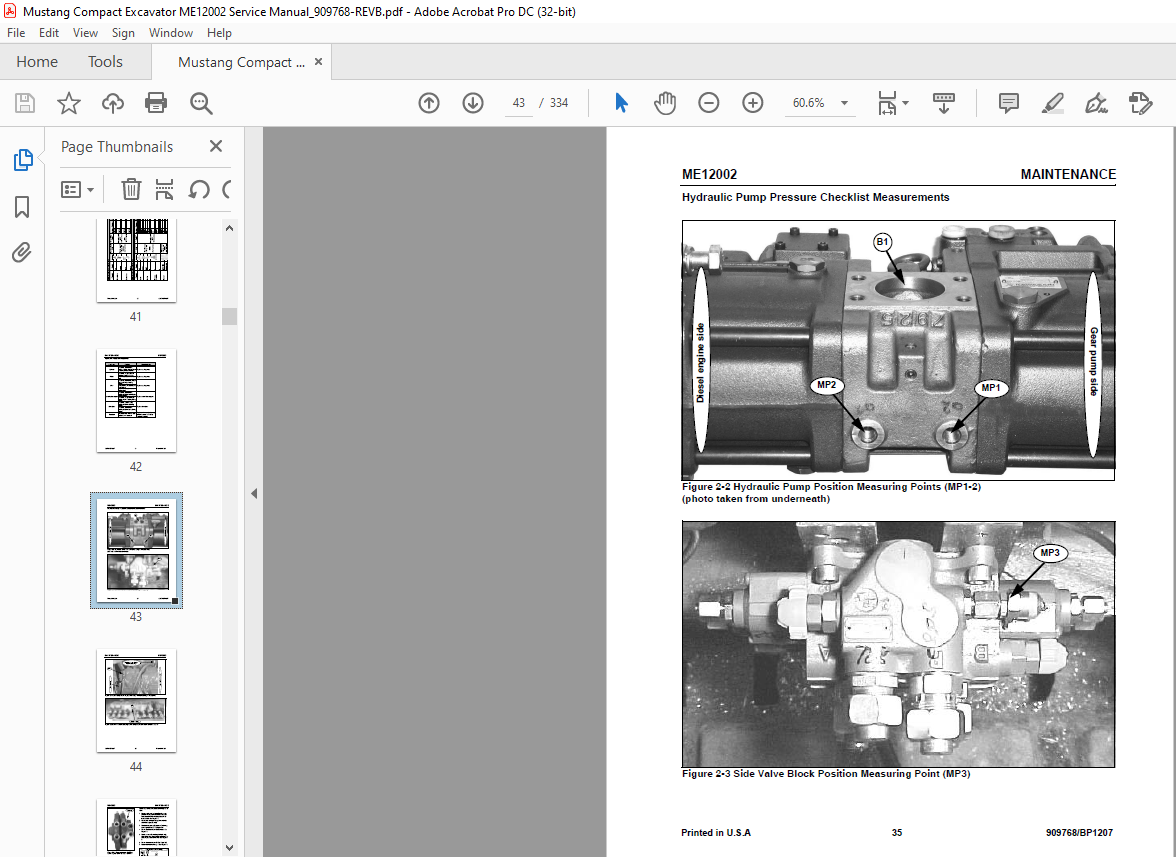Click the '909768/BP1207' footer text
Image resolution: width=1176 pixels, height=857 pixels.
point(1079,832)
